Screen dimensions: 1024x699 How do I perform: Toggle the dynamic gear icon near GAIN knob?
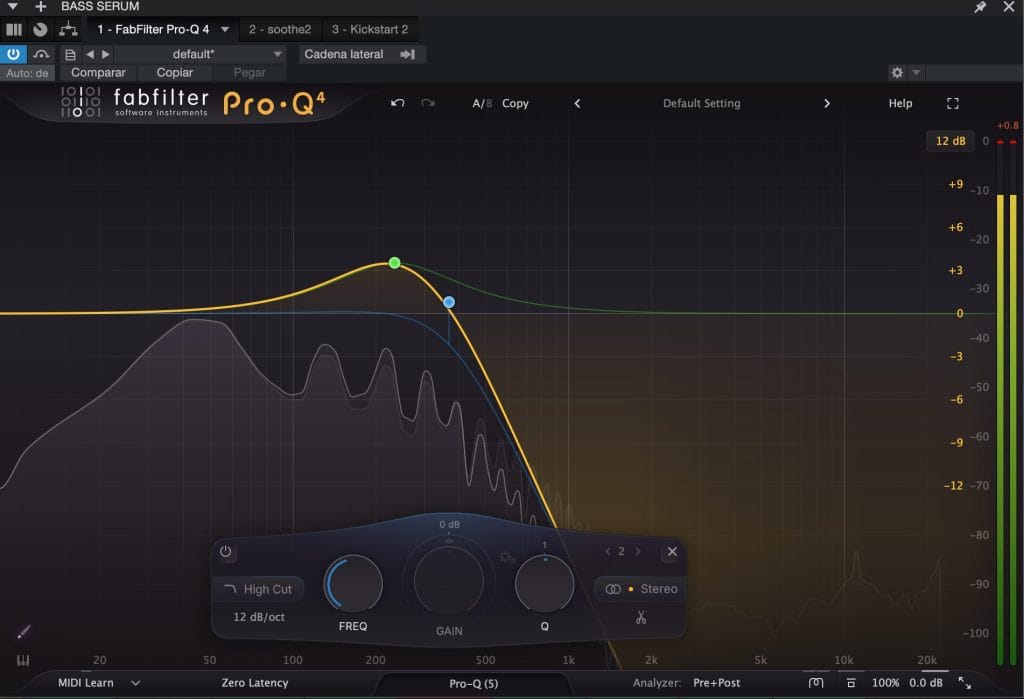pos(507,557)
